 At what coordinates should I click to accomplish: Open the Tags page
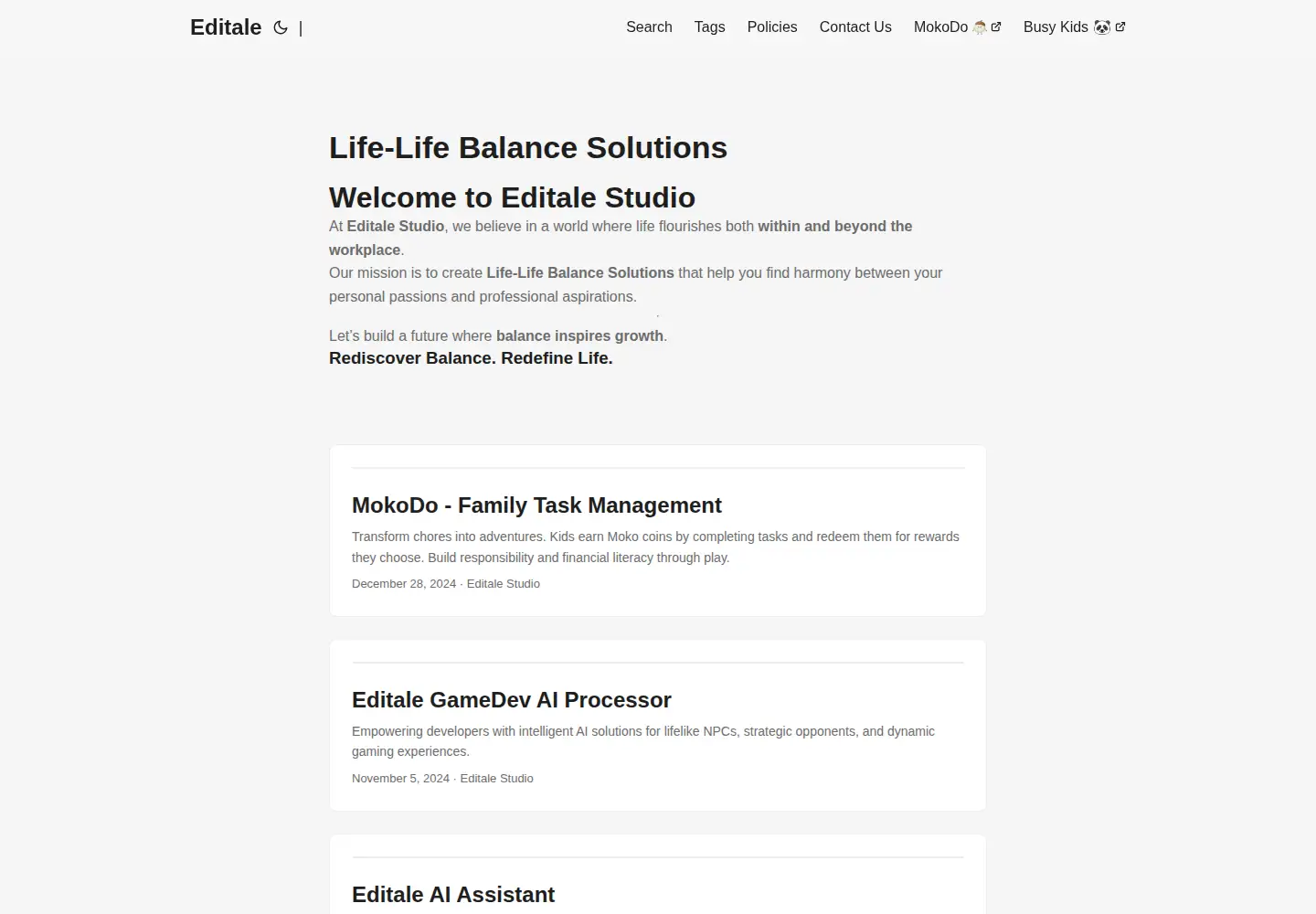pyautogui.click(x=709, y=27)
